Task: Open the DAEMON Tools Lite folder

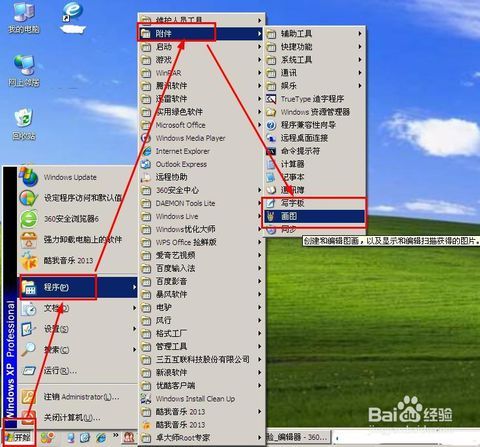Action: 201,203
